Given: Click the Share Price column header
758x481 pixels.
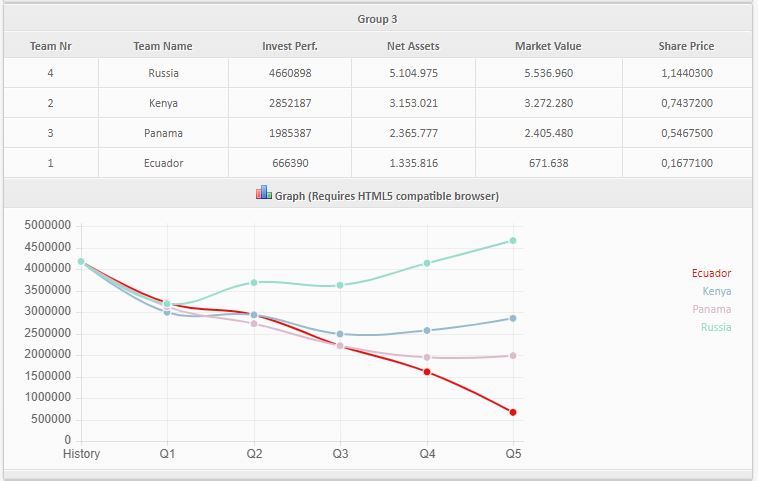Looking at the screenshot, I should (686, 46).
